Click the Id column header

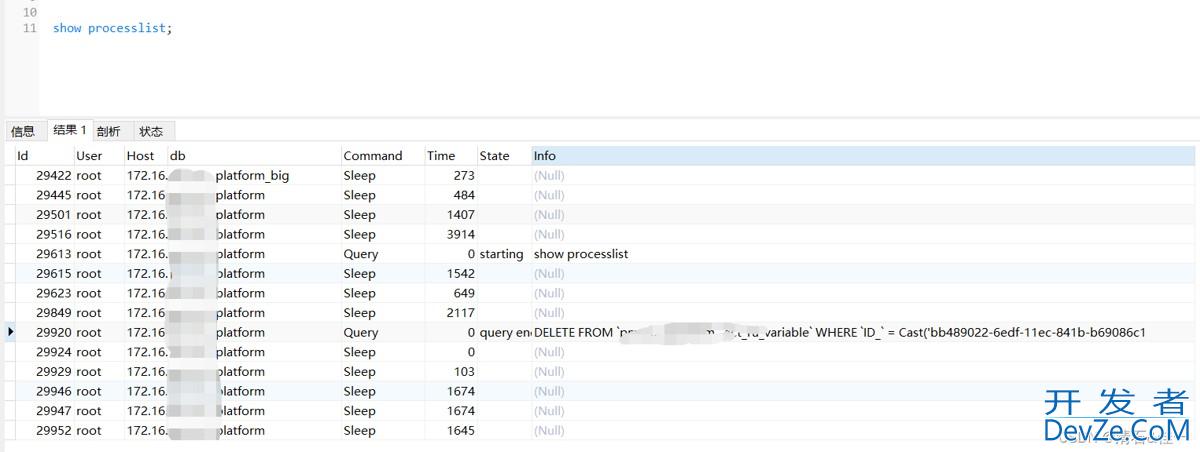(x=23, y=156)
